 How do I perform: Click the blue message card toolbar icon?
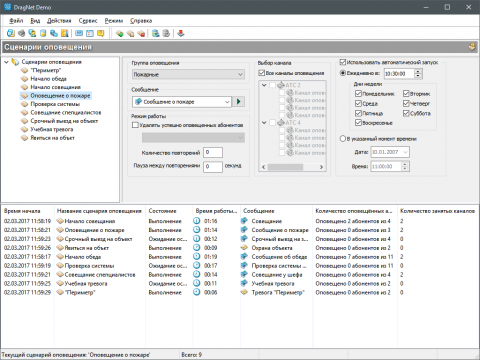tap(79, 33)
